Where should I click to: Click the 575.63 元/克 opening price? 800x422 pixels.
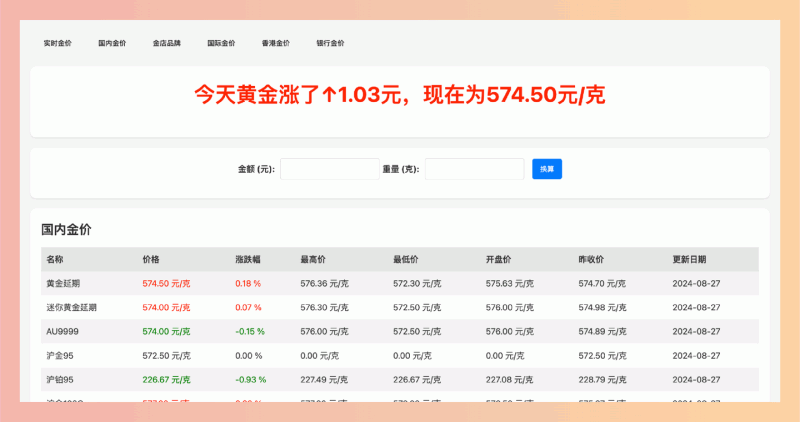(510, 283)
